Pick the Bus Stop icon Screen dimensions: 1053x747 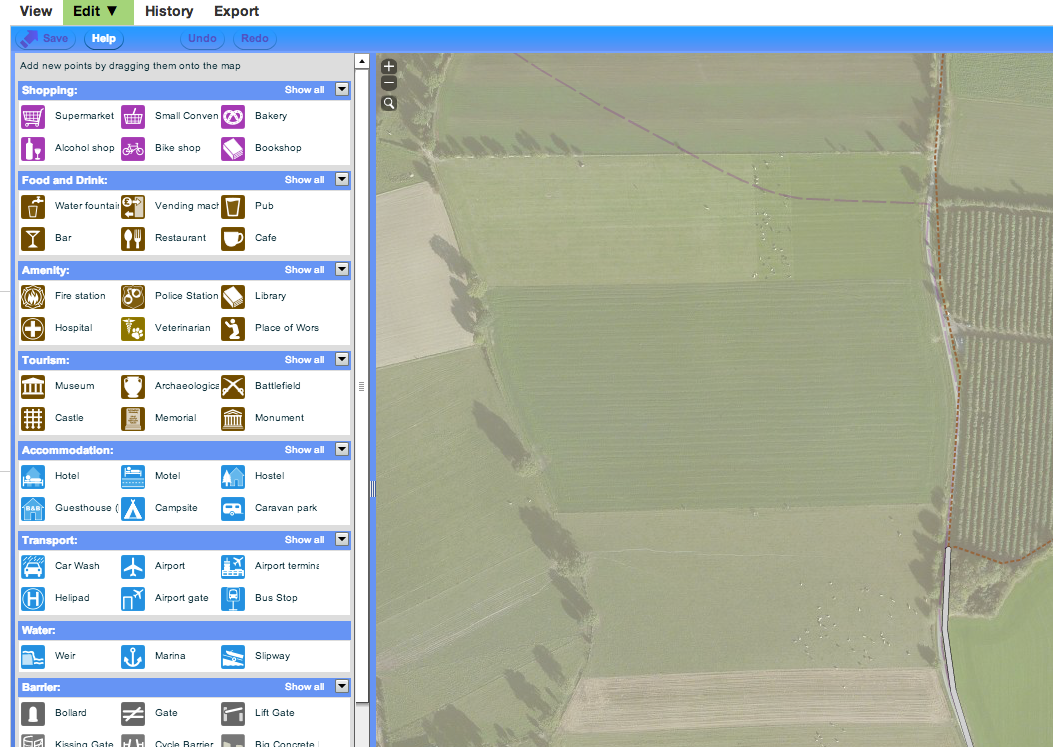tap(233, 599)
